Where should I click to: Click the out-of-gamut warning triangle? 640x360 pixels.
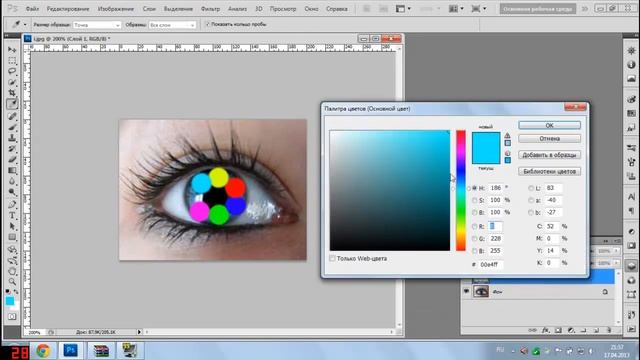tap(507, 136)
